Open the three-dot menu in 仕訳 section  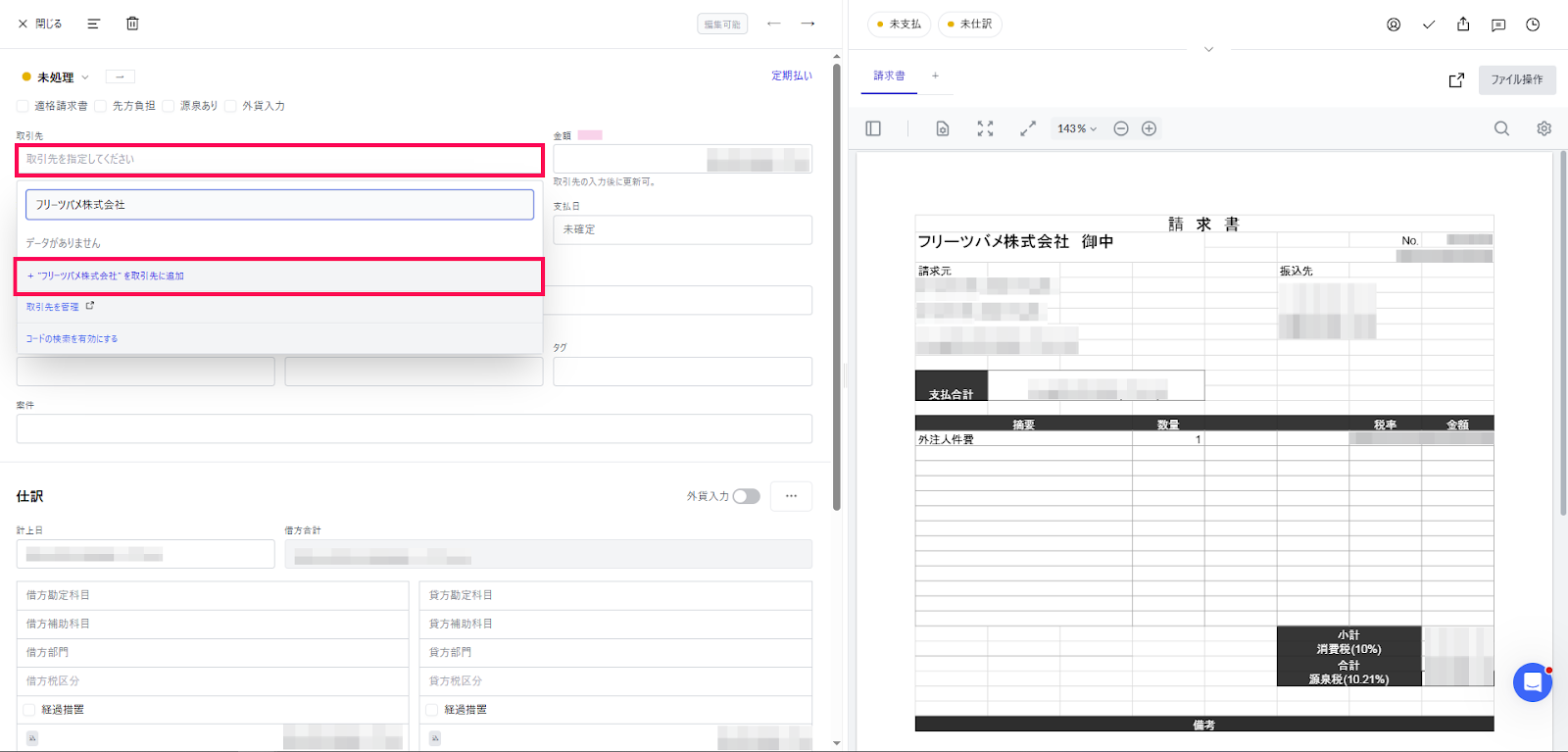pyautogui.click(x=791, y=496)
